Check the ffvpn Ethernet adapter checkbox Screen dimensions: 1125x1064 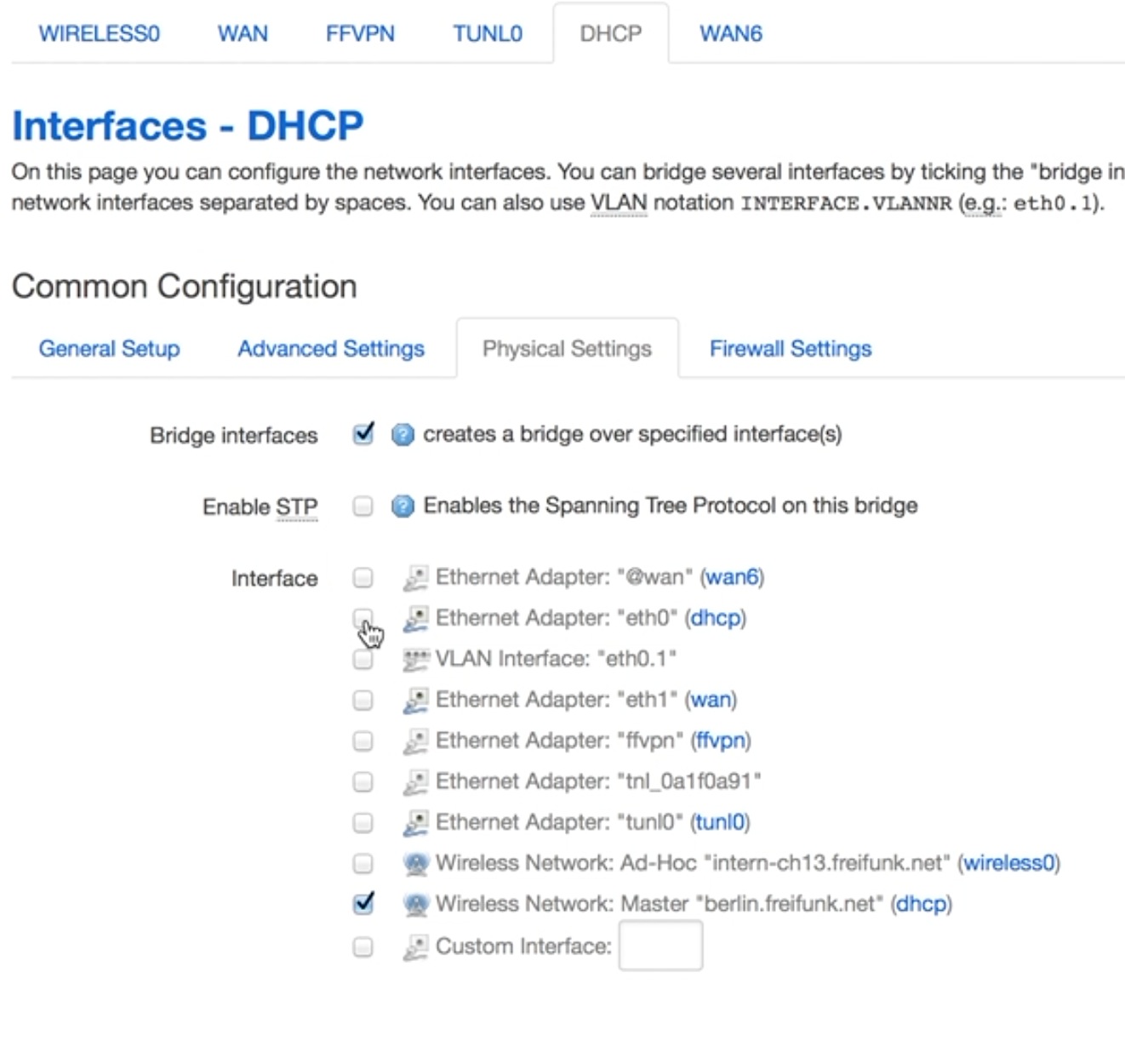point(363,741)
